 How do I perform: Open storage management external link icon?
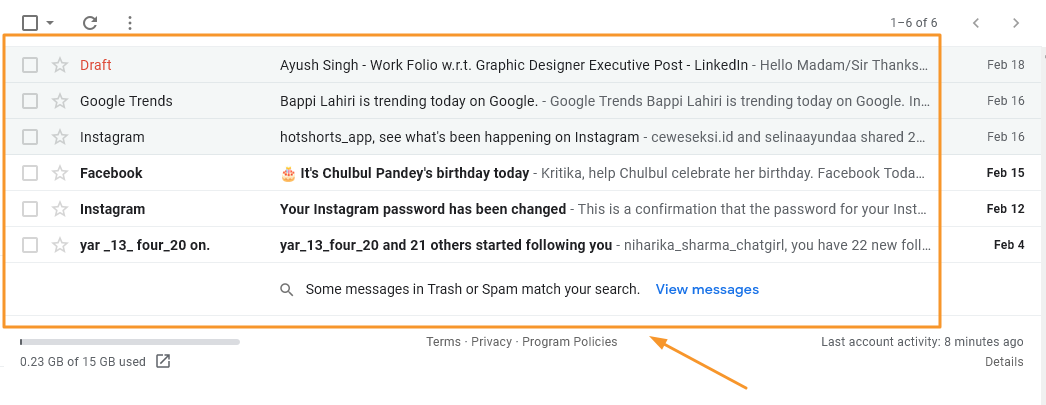pyautogui.click(x=163, y=361)
